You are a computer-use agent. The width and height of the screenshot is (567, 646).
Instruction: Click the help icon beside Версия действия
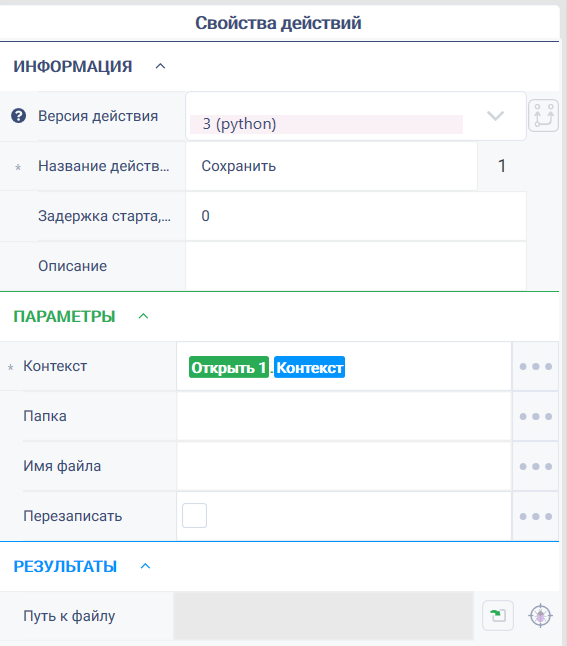[19, 116]
